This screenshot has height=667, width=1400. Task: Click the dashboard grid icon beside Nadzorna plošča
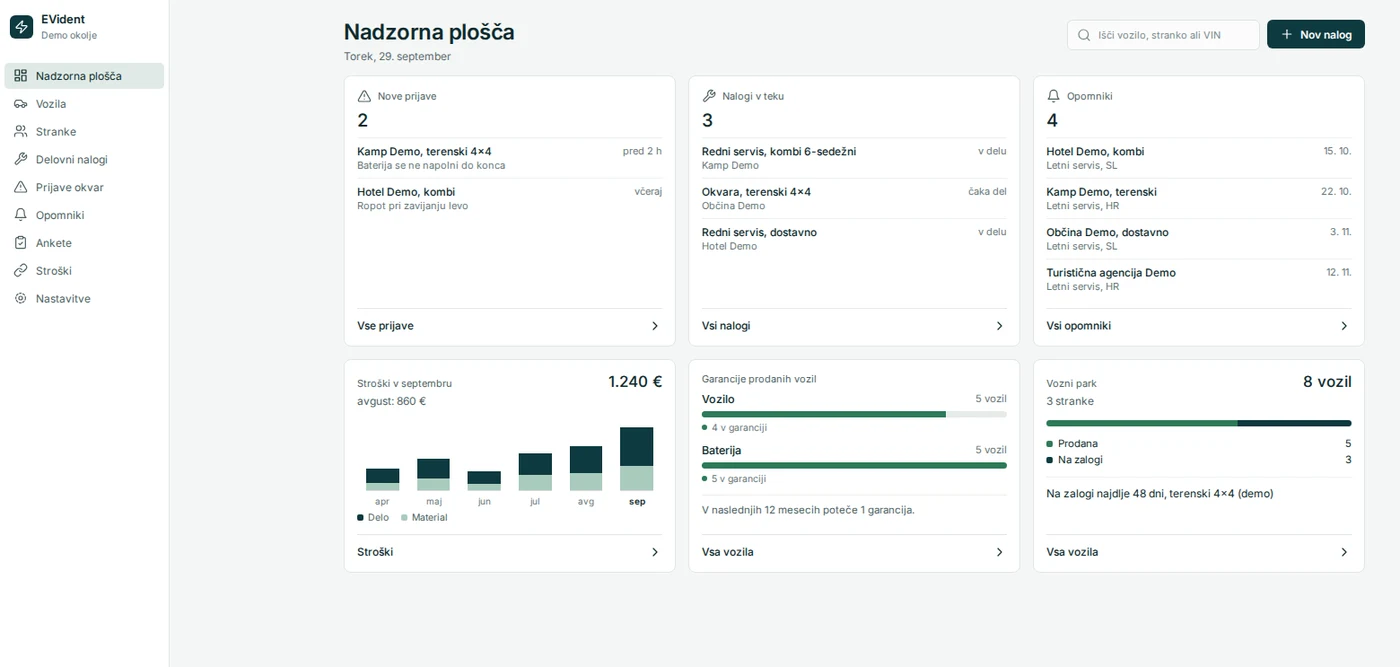click(x=20, y=76)
